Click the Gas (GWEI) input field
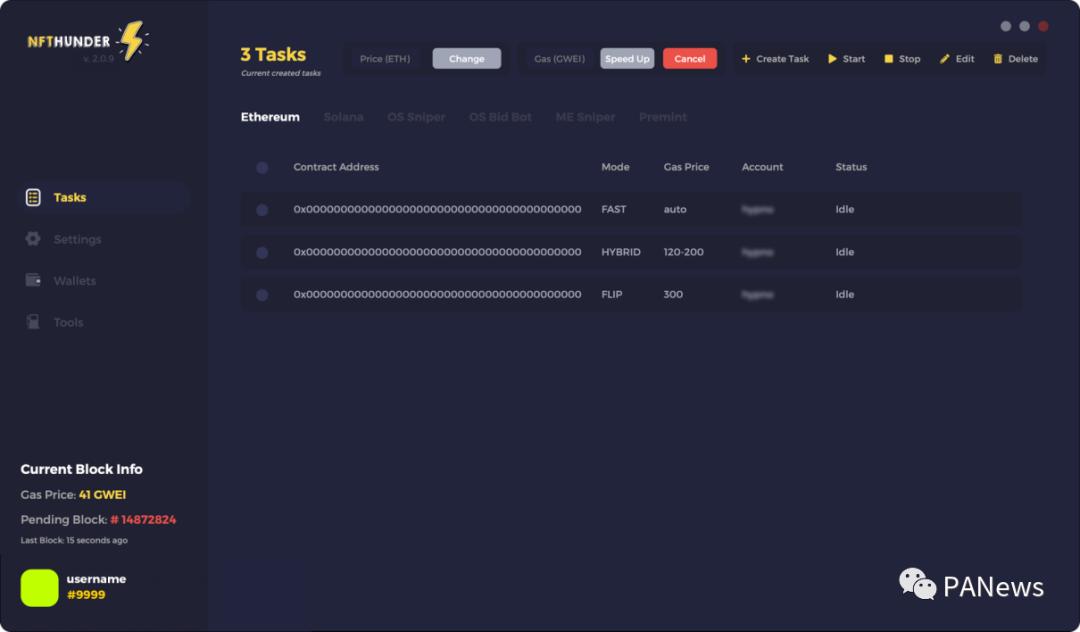The image size is (1080, 632). pos(559,59)
